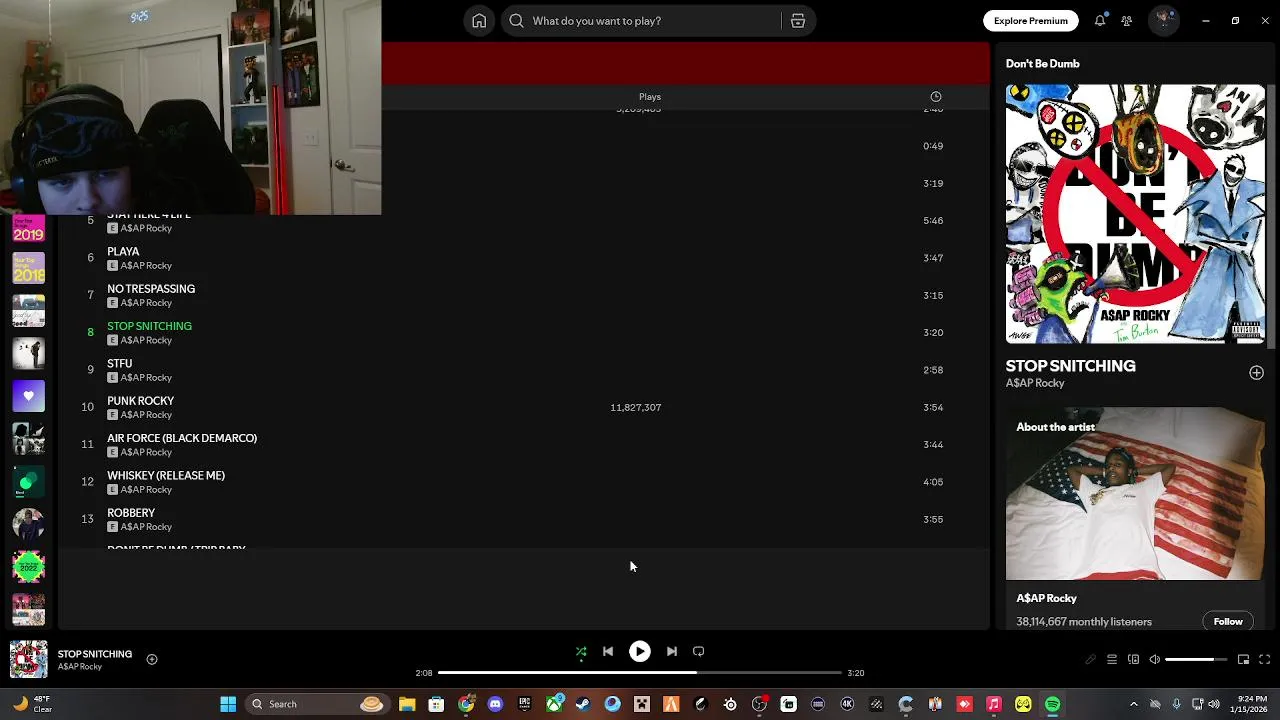The height and width of the screenshot is (720, 1280).
Task: Go to Spotify Home via house icon
Action: coord(479,21)
